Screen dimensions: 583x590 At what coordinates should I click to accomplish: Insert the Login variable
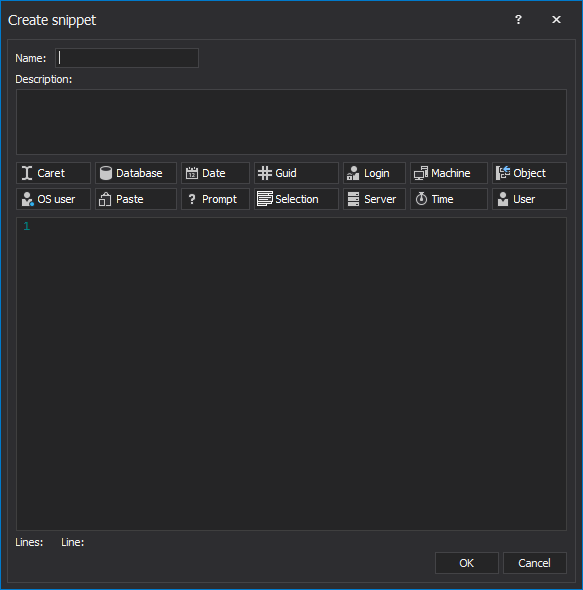pos(374,173)
